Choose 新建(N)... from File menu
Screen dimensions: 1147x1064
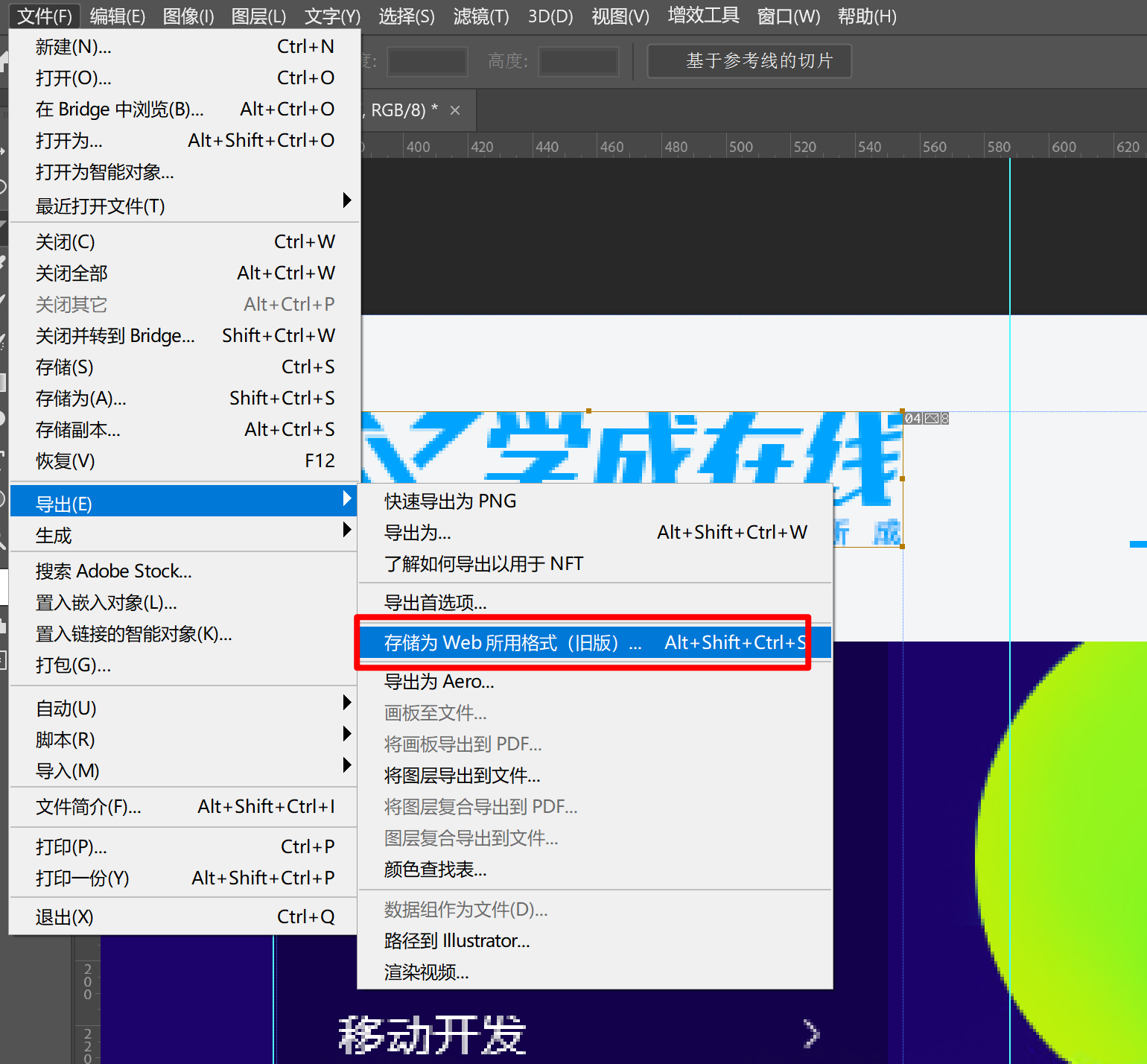pos(185,47)
